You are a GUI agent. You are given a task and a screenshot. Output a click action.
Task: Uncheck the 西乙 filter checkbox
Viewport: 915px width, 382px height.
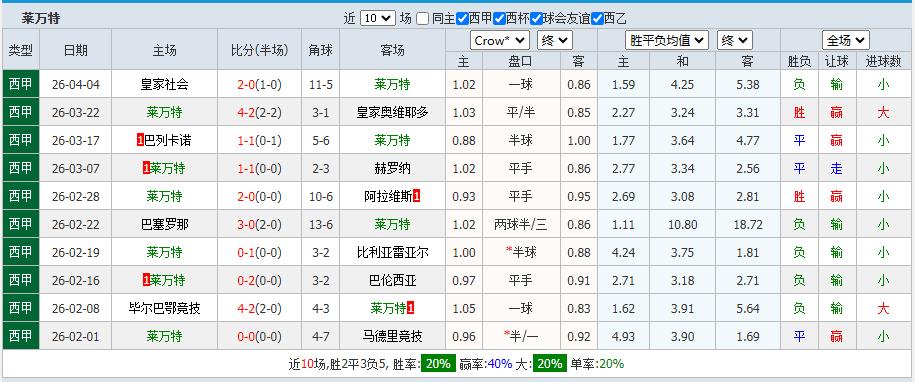point(597,18)
